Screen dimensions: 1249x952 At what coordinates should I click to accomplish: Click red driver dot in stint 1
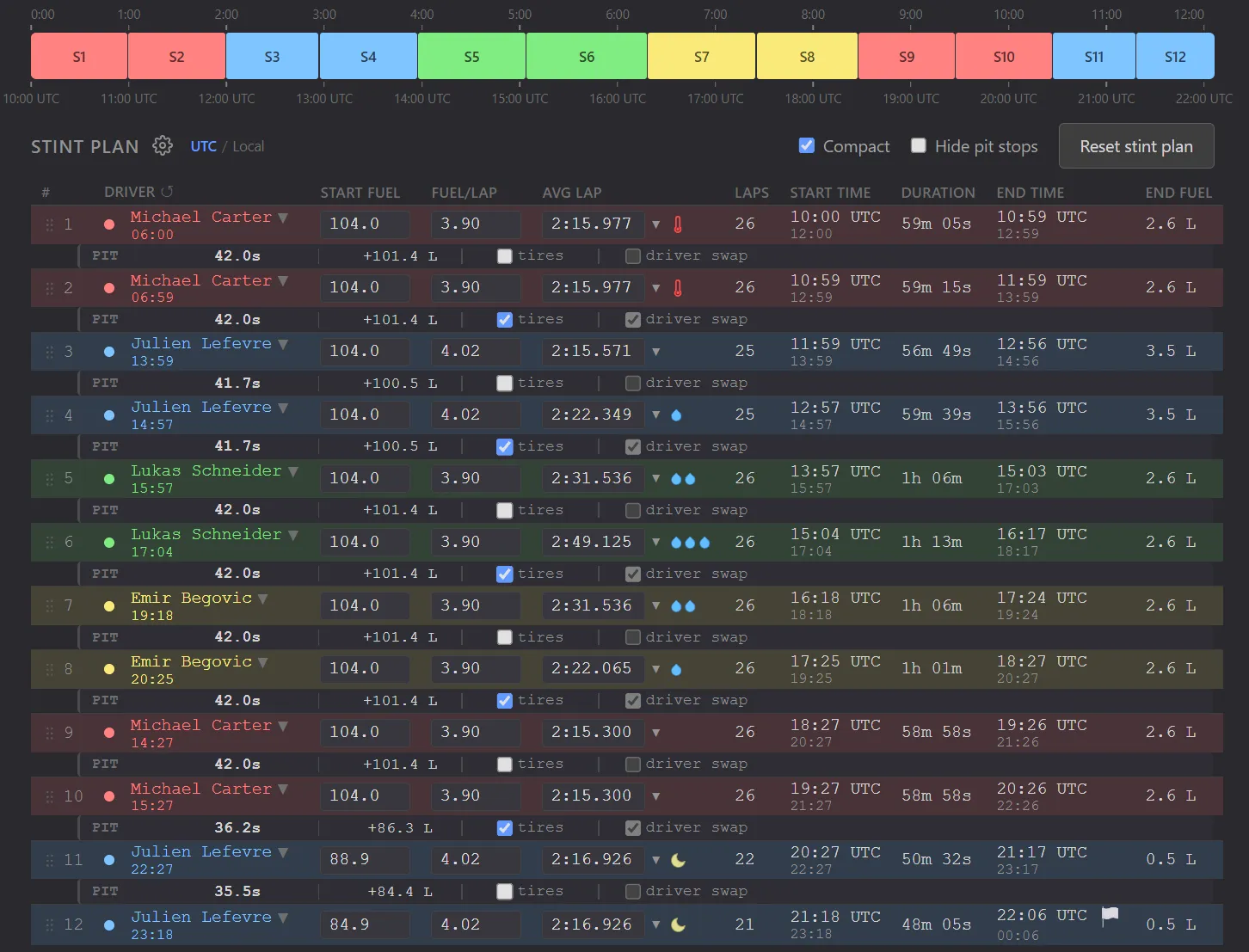pyautogui.click(x=109, y=224)
